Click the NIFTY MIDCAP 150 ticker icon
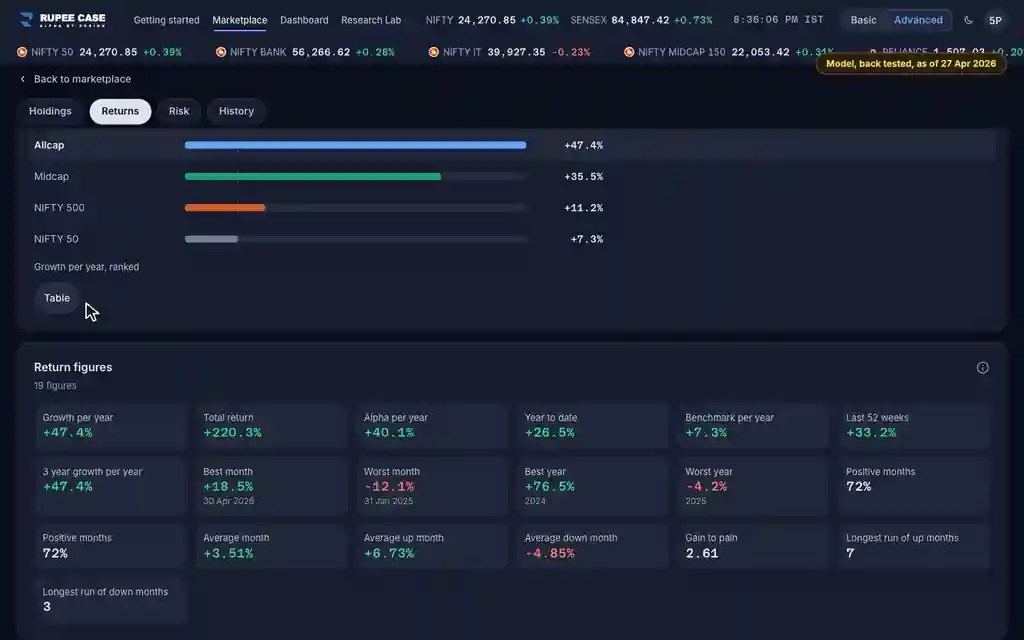This screenshot has width=1024, height=640. [x=629, y=52]
